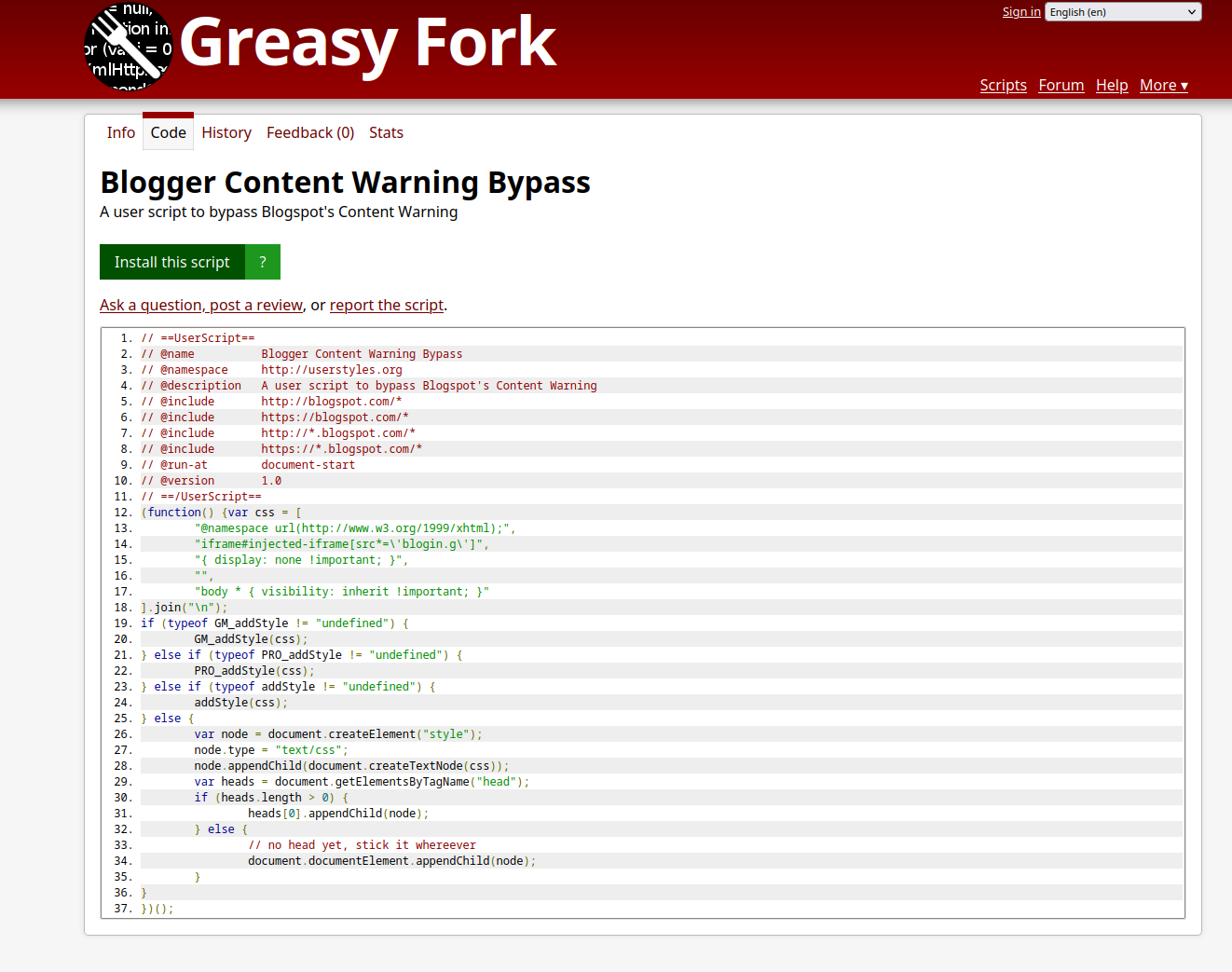Open the History tab
The height and width of the screenshot is (972, 1232).
[226, 132]
